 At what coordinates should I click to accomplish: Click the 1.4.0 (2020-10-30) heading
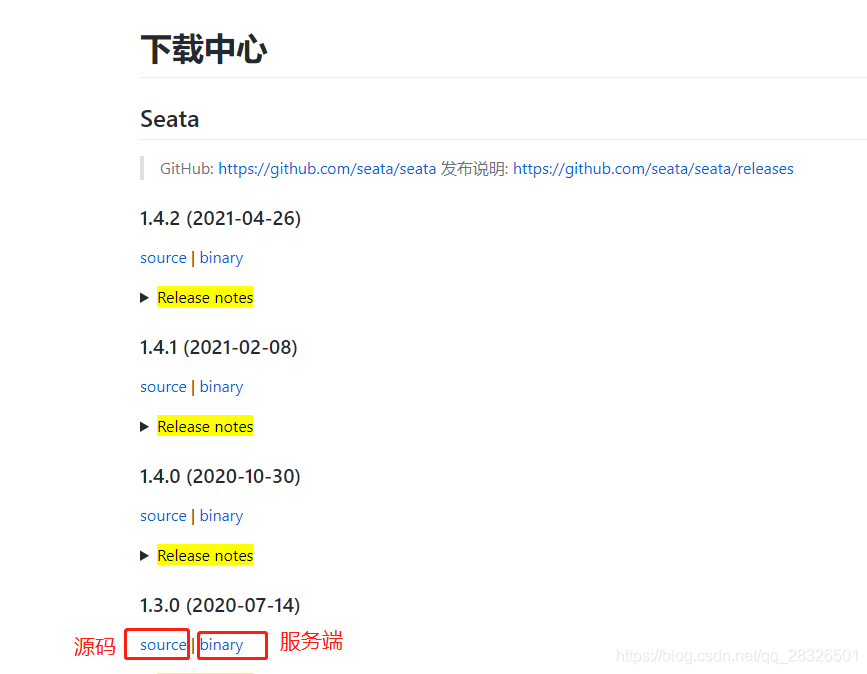point(220,476)
